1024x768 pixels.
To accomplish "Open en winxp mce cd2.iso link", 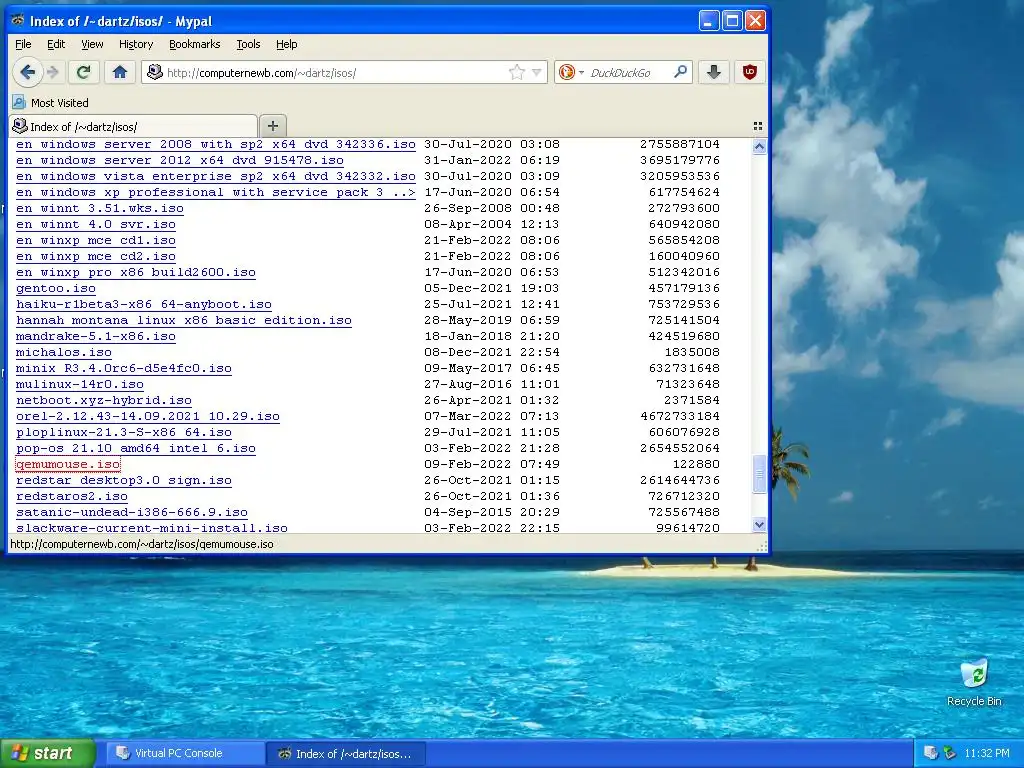I will click(x=96, y=256).
